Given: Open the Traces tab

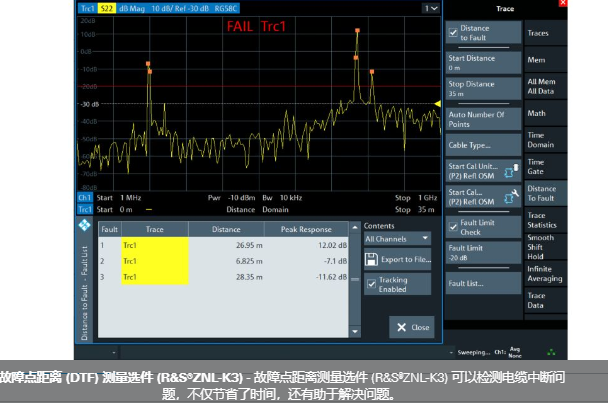Looking at the screenshot, I should (x=545, y=33).
